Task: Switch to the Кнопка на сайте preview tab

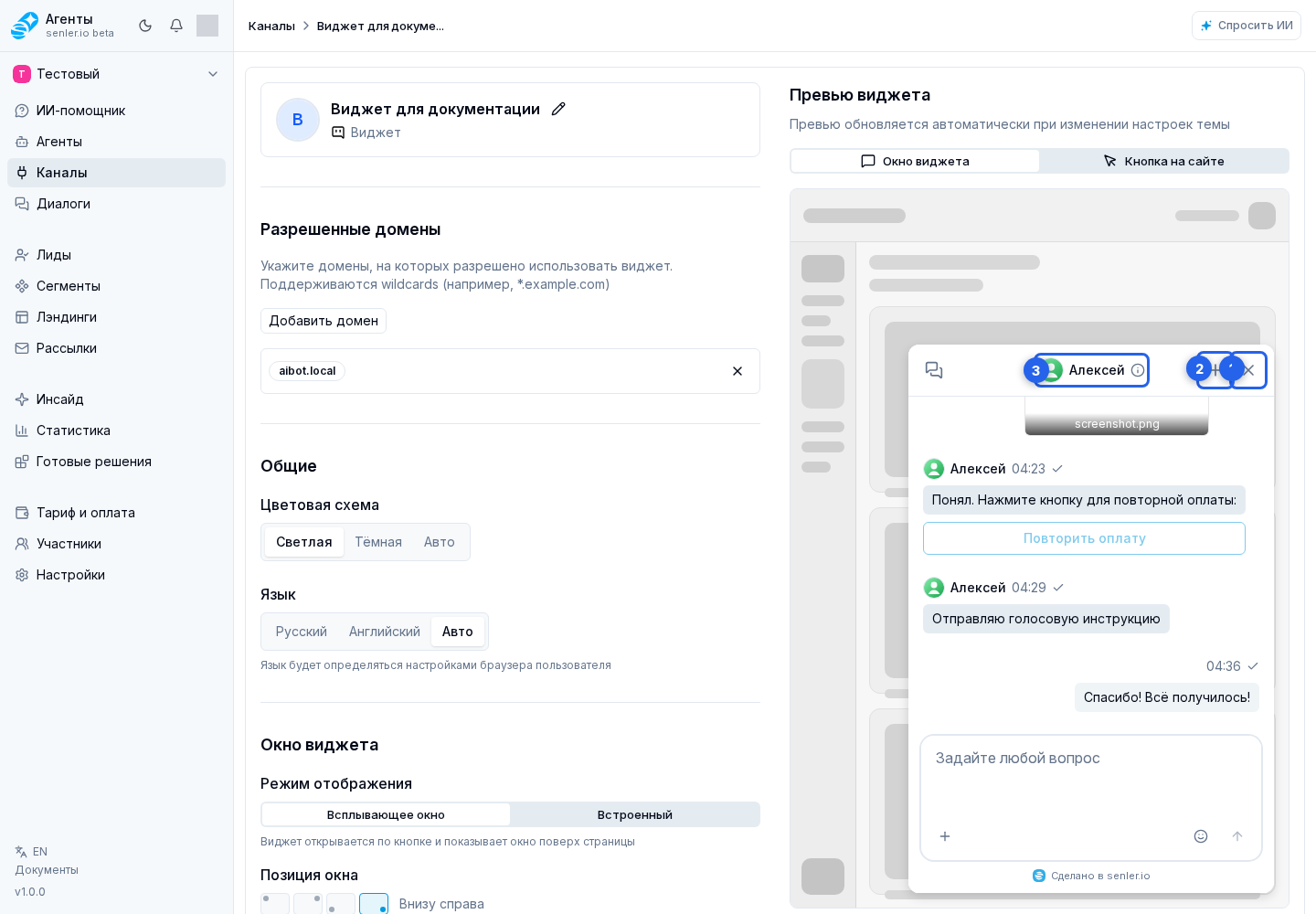Action: pos(1164,161)
